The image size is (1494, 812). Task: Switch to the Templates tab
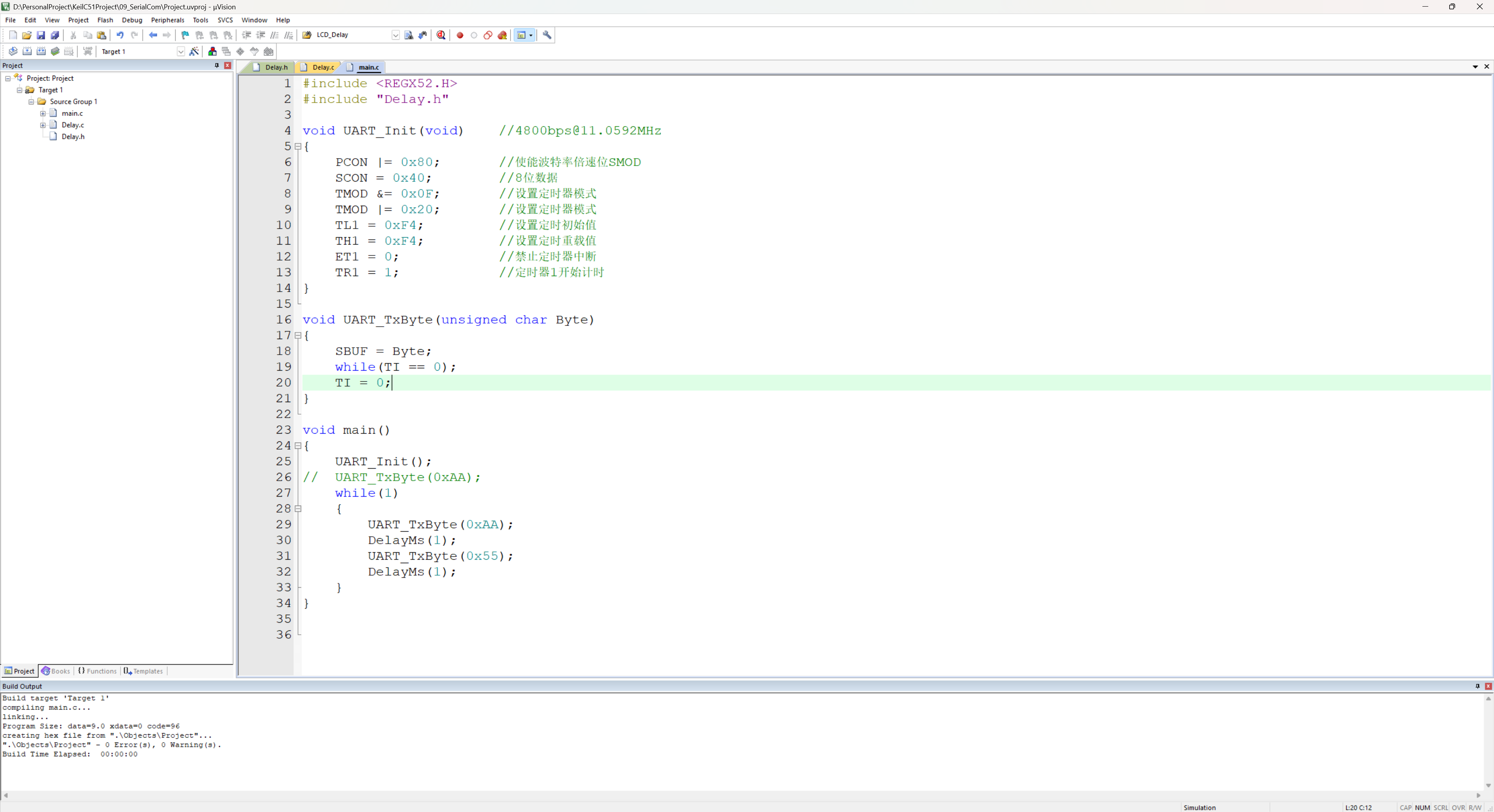143,670
